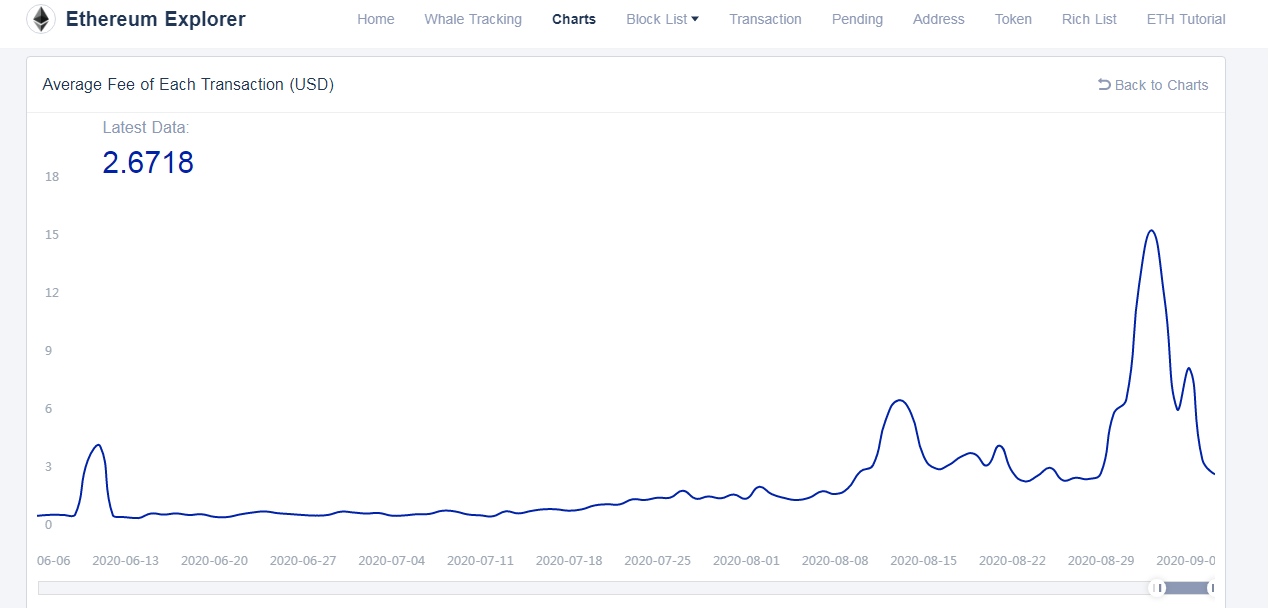Switch to the Home tab
The height and width of the screenshot is (608, 1268).
(376, 19)
